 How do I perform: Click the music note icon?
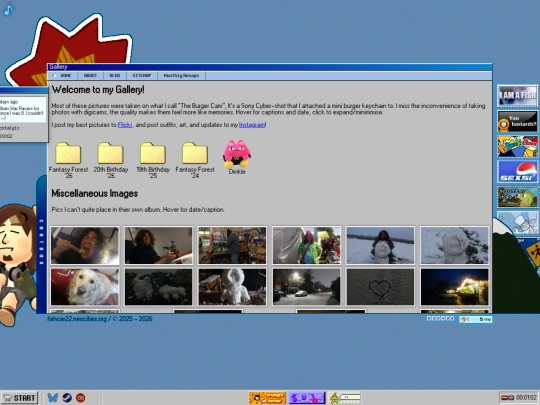(x=8, y=10)
